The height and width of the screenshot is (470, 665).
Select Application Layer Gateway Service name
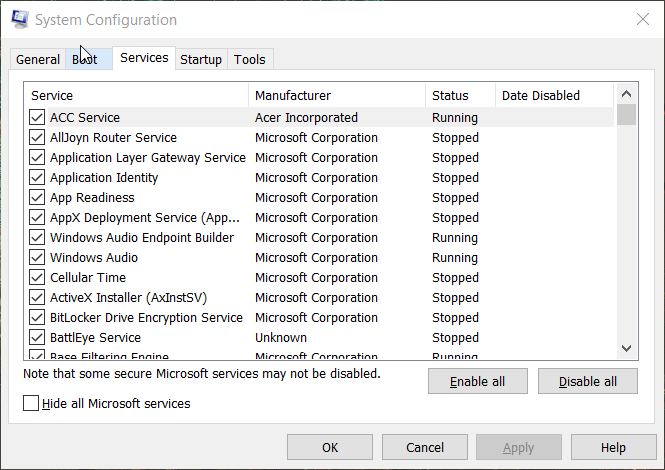(148, 157)
